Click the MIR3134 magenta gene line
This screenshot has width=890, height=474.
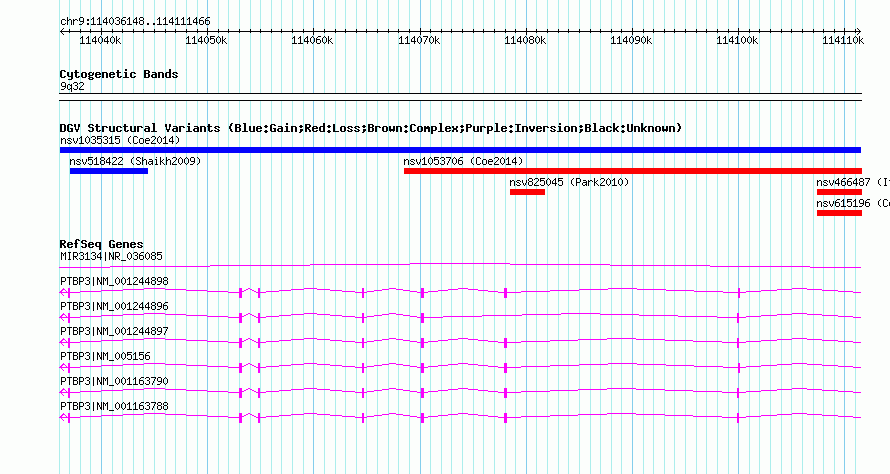(460, 265)
